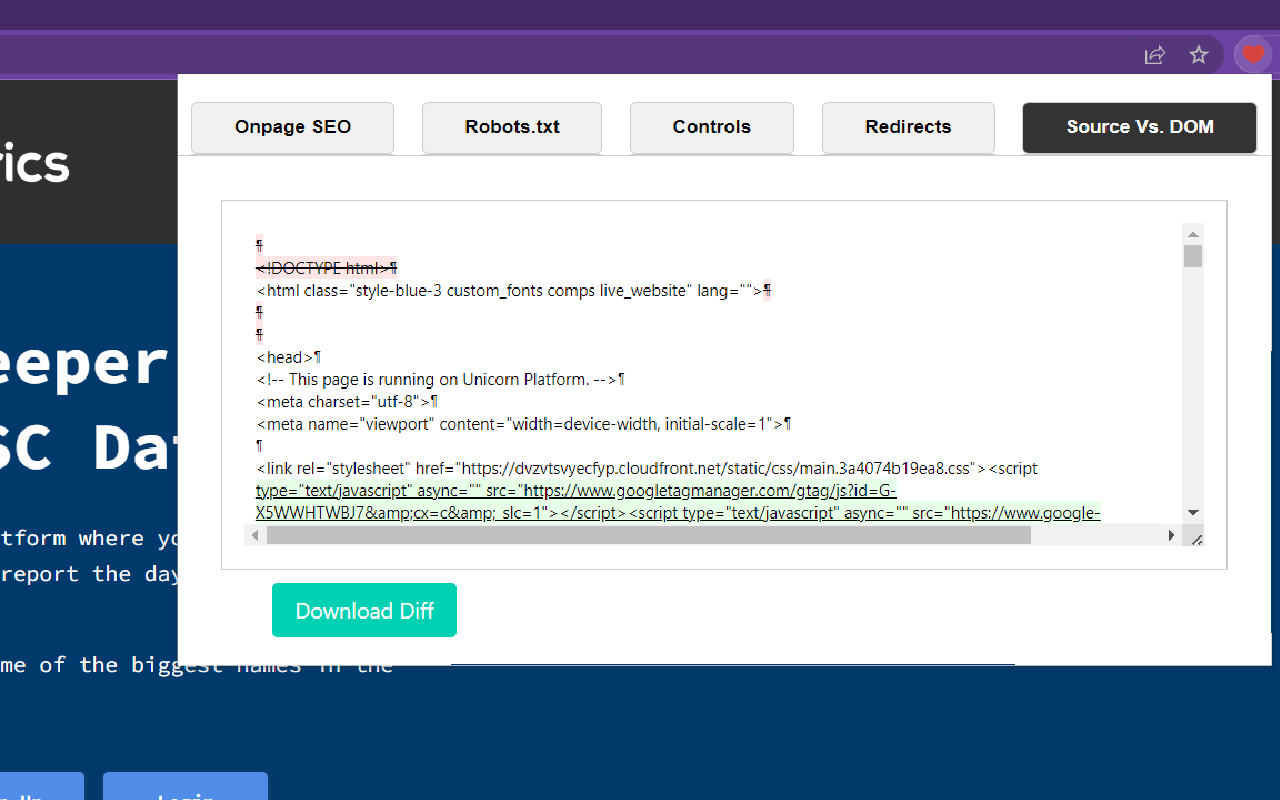Viewport: 1280px width, 800px height.
Task: Switch to the Onpage SEO tab
Action: point(292,127)
